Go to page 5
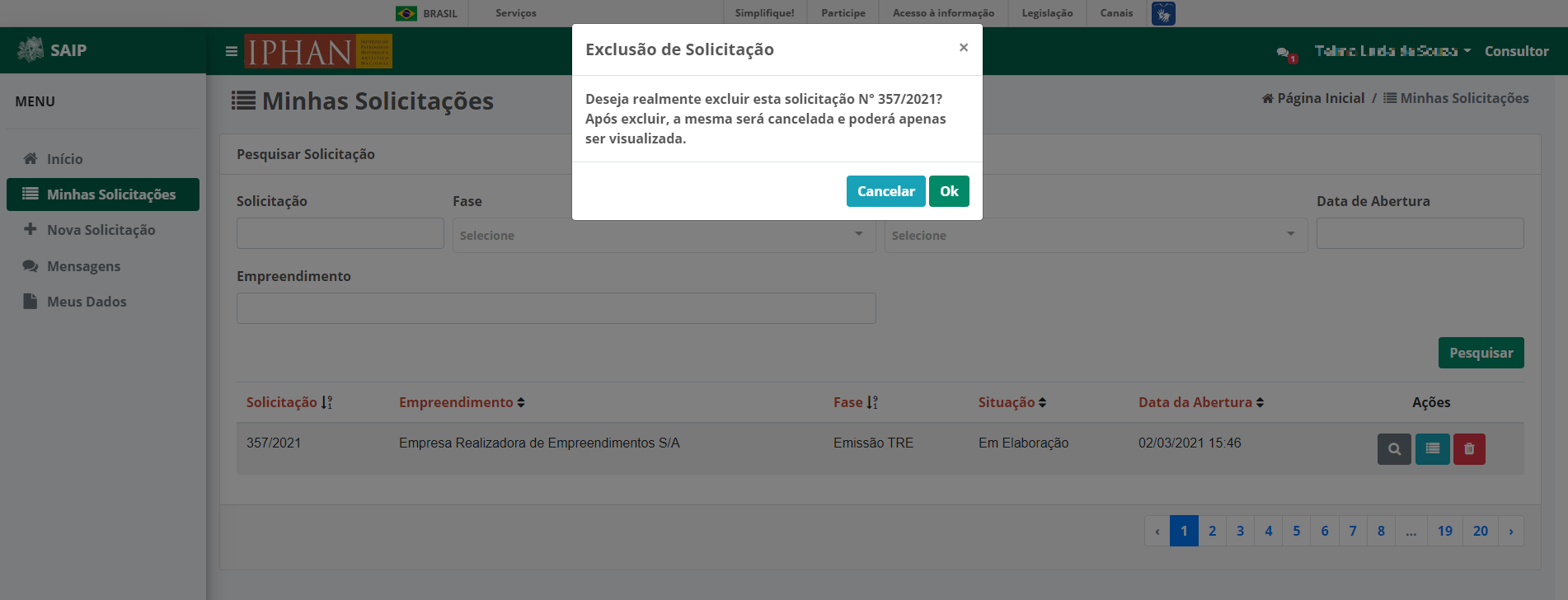Image resolution: width=1568 pixels, height=600 pixels. (1297, 531)
